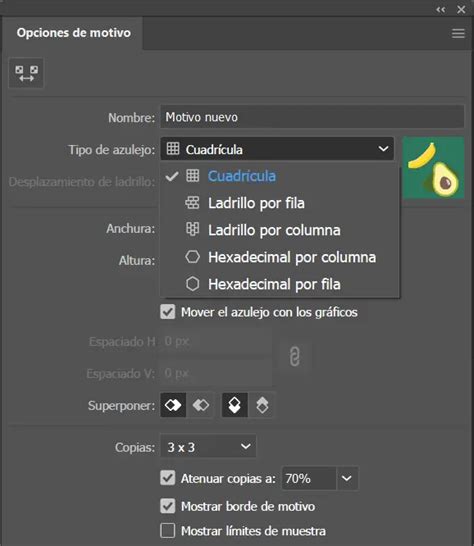Select the Bottom in Front overlap icon
This screenshot has width=474, height=546.
pyautogui.click(x=262, y=405)
